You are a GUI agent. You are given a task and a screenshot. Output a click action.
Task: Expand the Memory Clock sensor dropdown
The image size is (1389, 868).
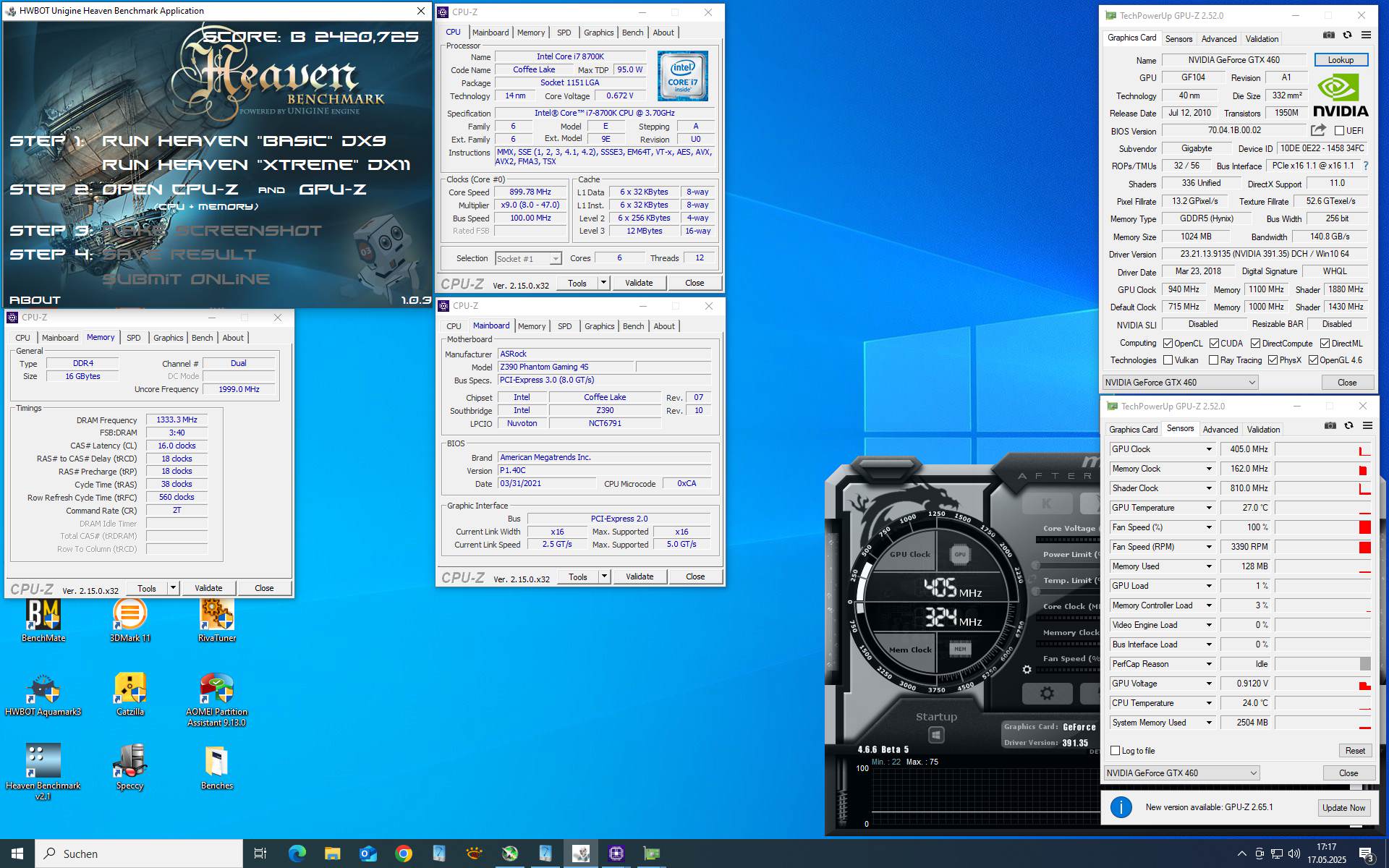(x=1208, y=469)
